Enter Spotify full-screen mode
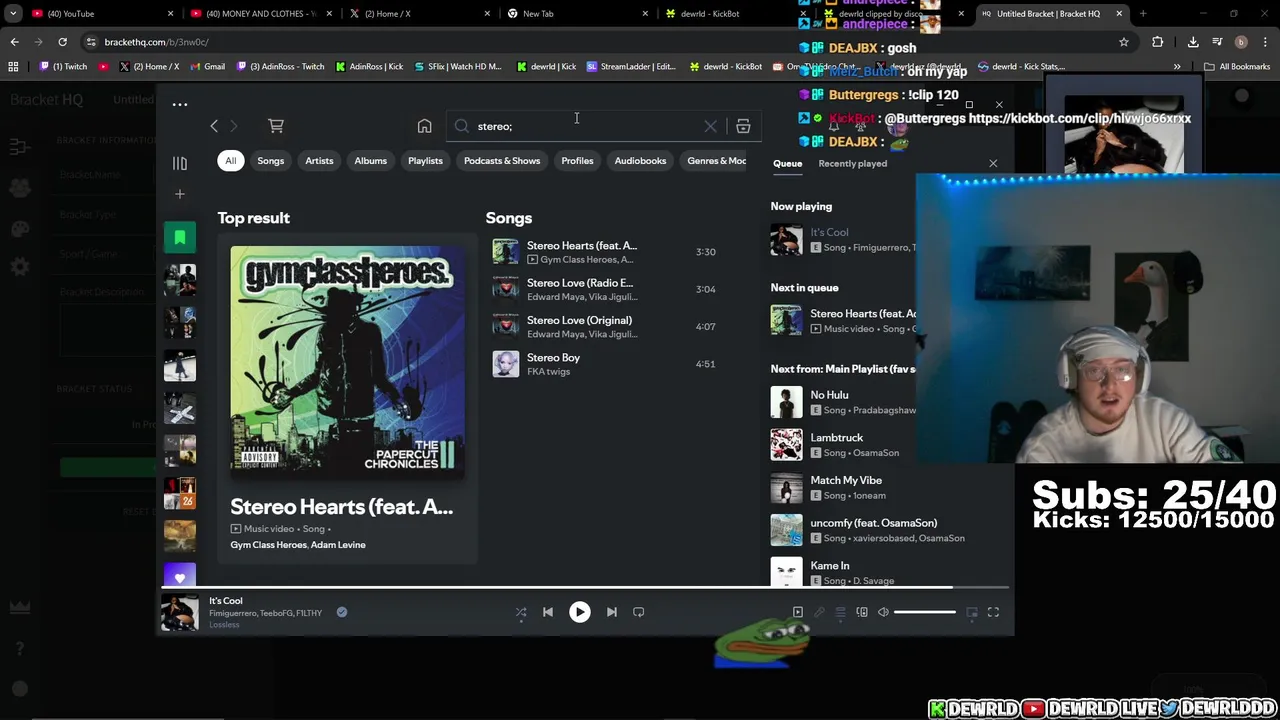 click(993, 612)
